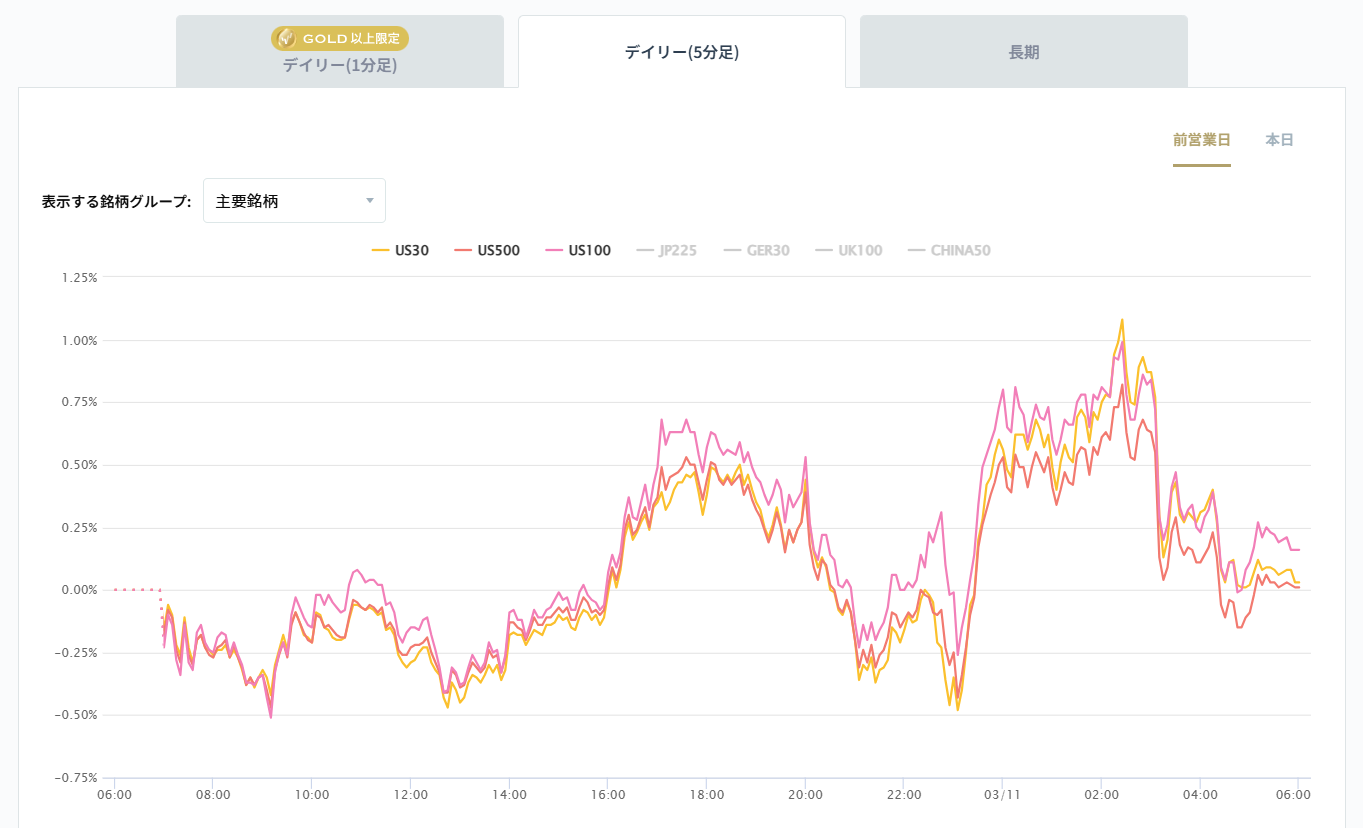
Task: Select the 本日 view link
Action: tap(1280, 140)
